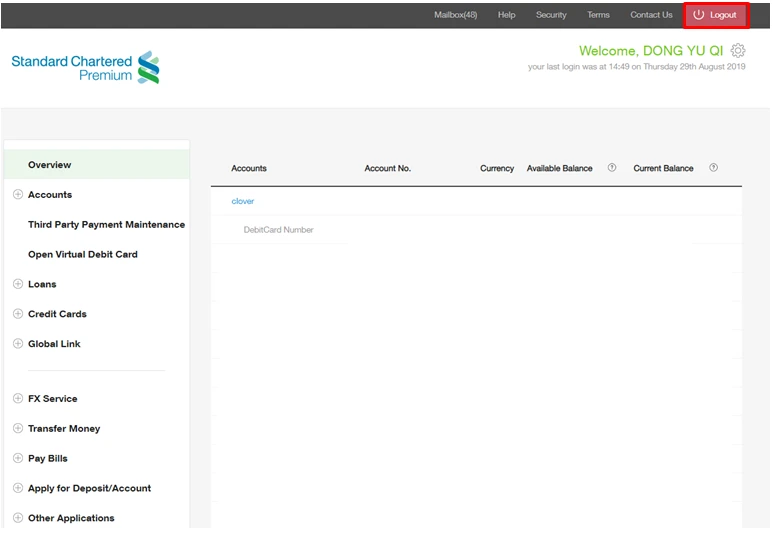Click the DebitCard Number text
Image resolution: width=772 pixels, height=540 pixels.
[278, 230]
